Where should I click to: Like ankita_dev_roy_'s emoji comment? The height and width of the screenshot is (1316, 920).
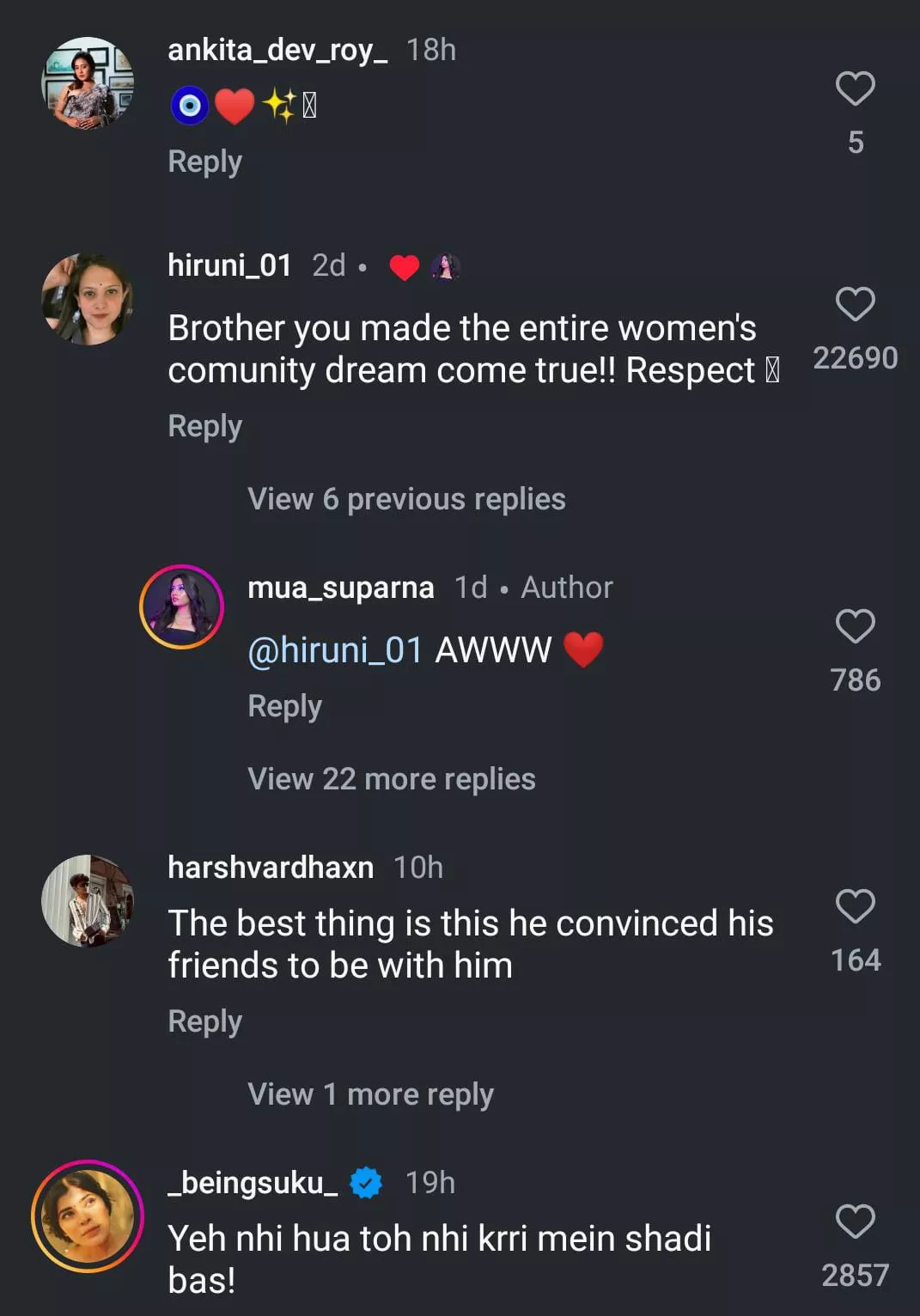855,88
